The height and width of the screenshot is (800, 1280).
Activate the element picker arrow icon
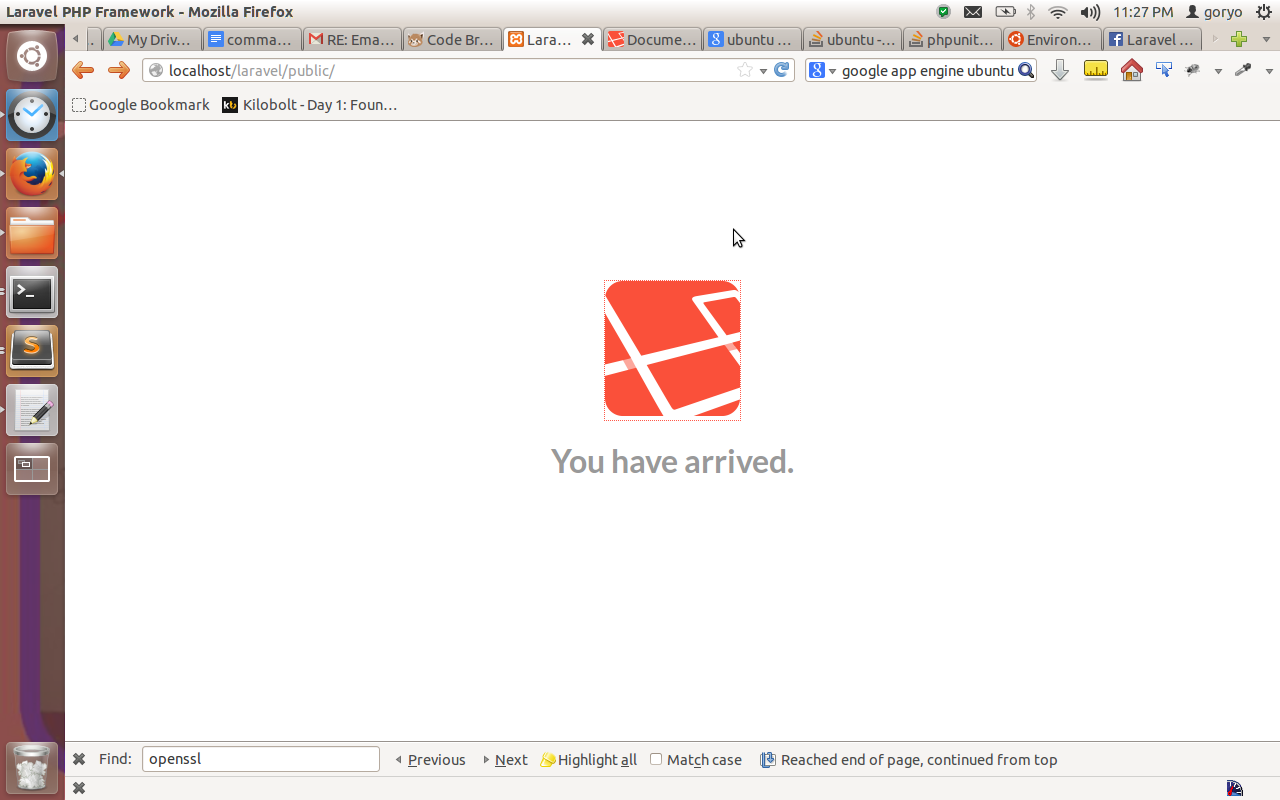pos(1163,70)
